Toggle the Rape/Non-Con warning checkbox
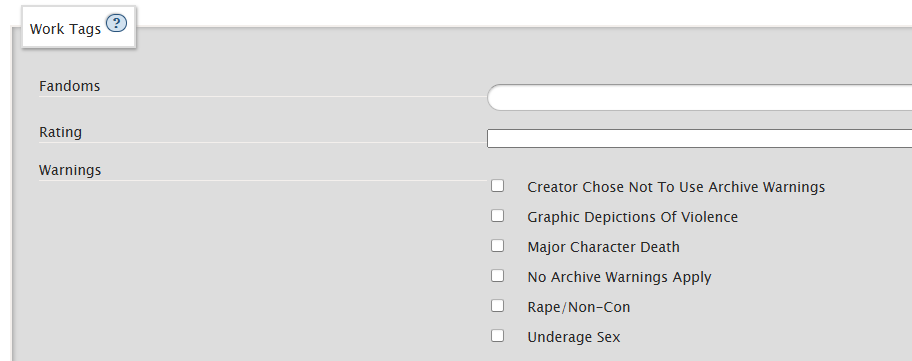 point(497,306)
